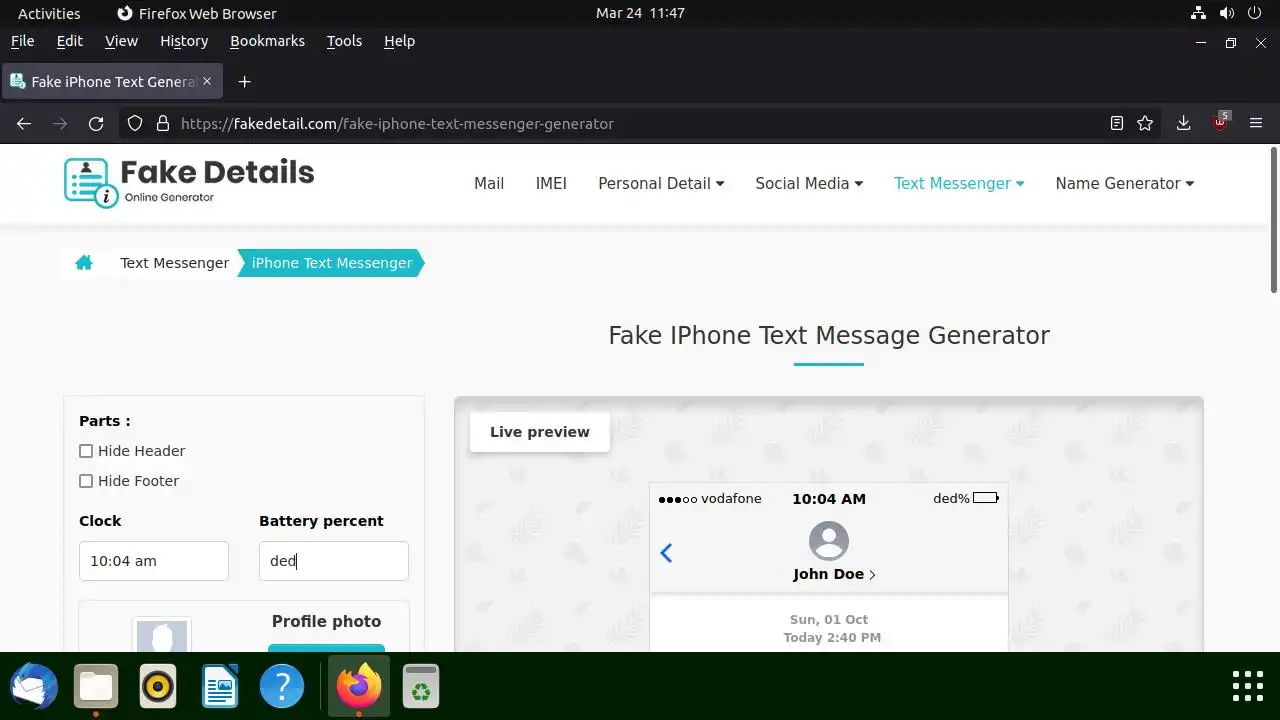Expand the Social Media dropdown menu

[809, 183]
